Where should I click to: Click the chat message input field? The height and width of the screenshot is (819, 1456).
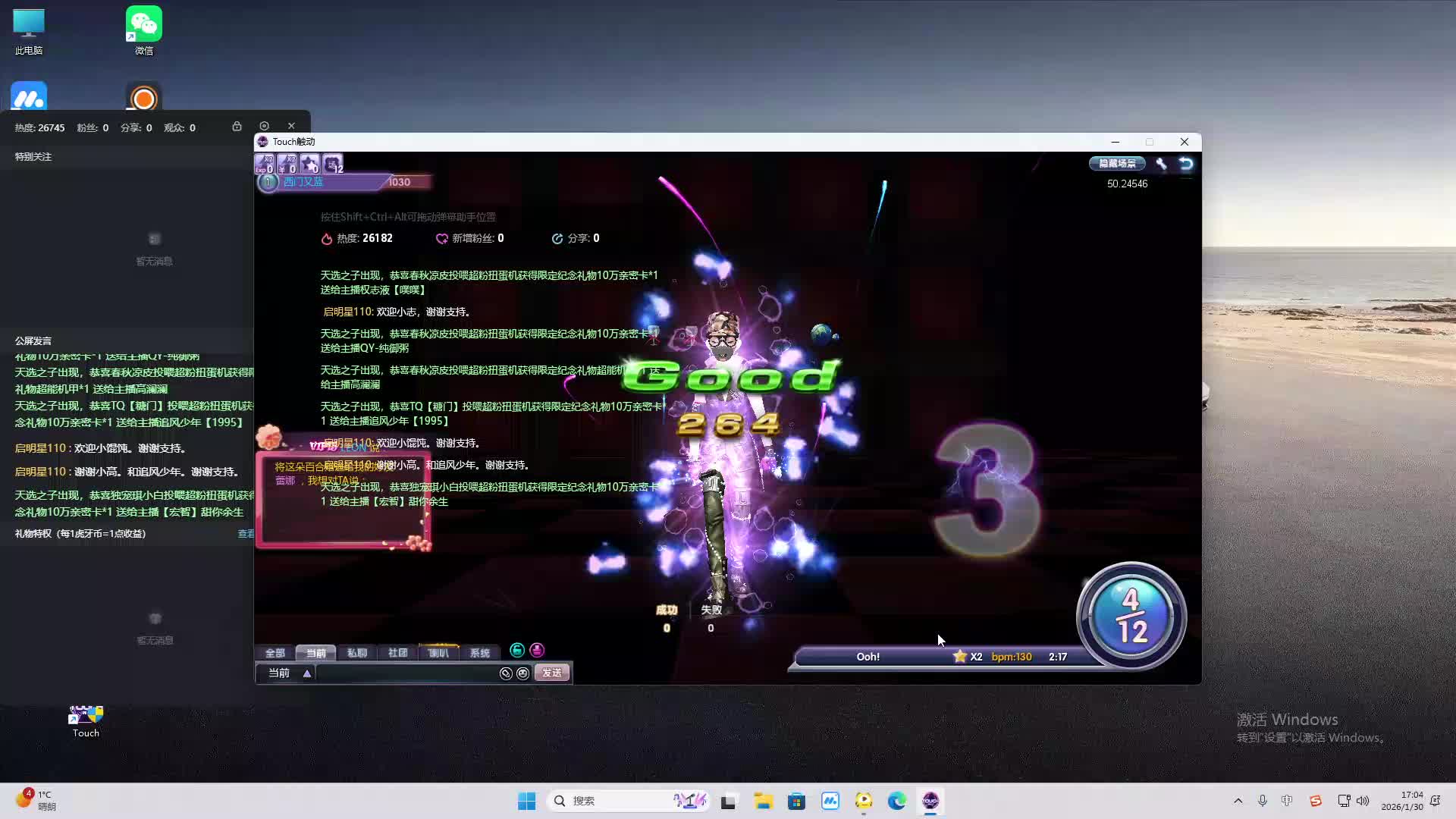tap(406, 673)
